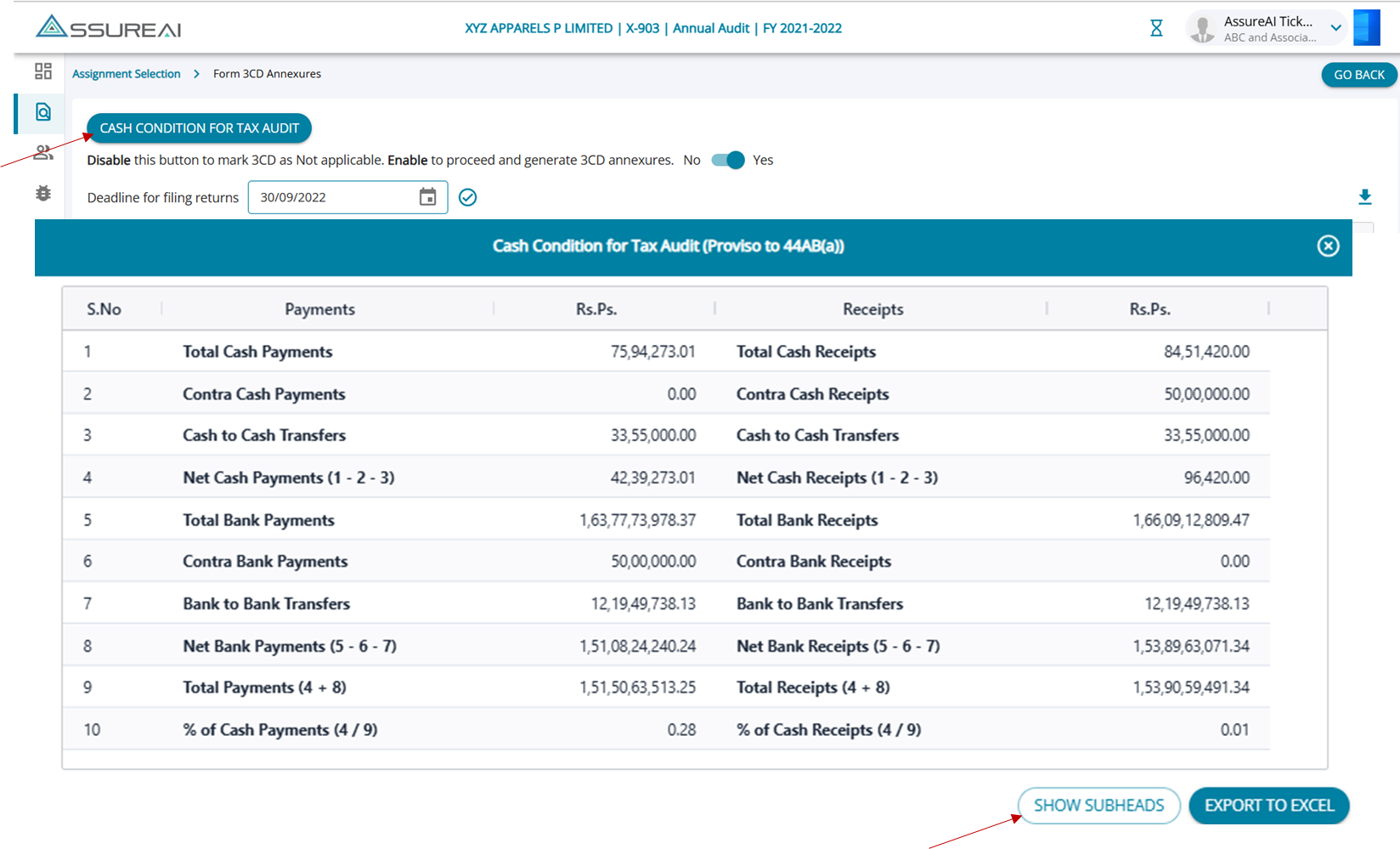This screenshot has width=1400, height=849.
Task: Click the value 1,51,50,63,513.25
Action: pos(637,688)
